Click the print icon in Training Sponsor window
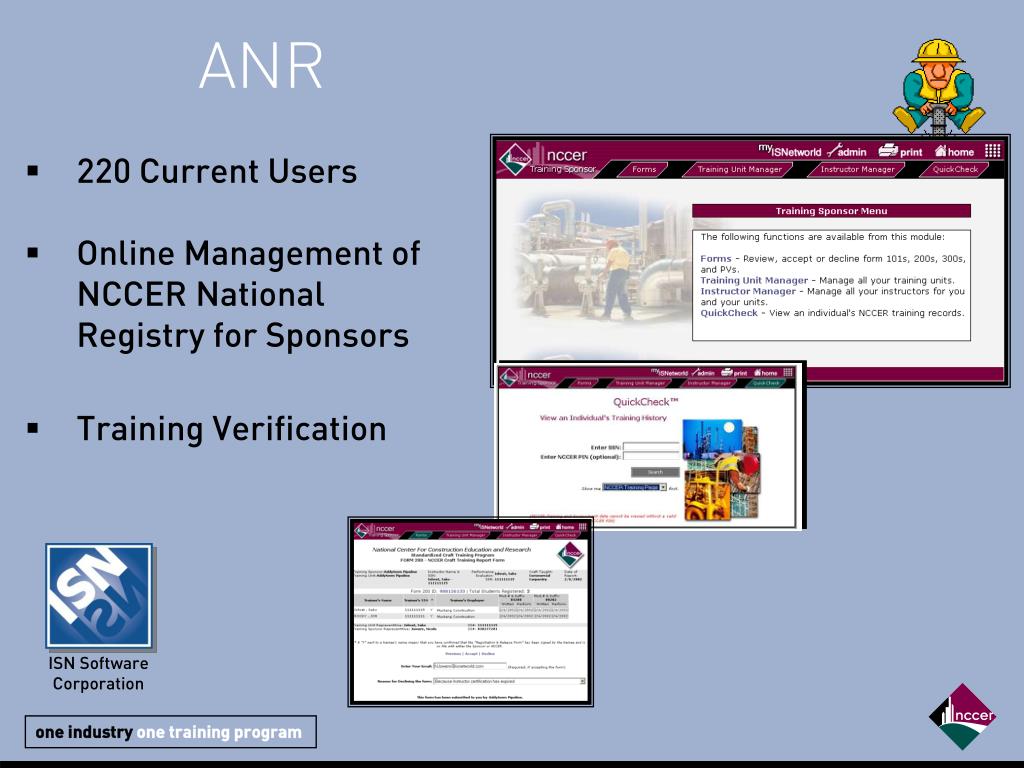This screenshot has height=768, width=1024. click(x=900, y=152)
